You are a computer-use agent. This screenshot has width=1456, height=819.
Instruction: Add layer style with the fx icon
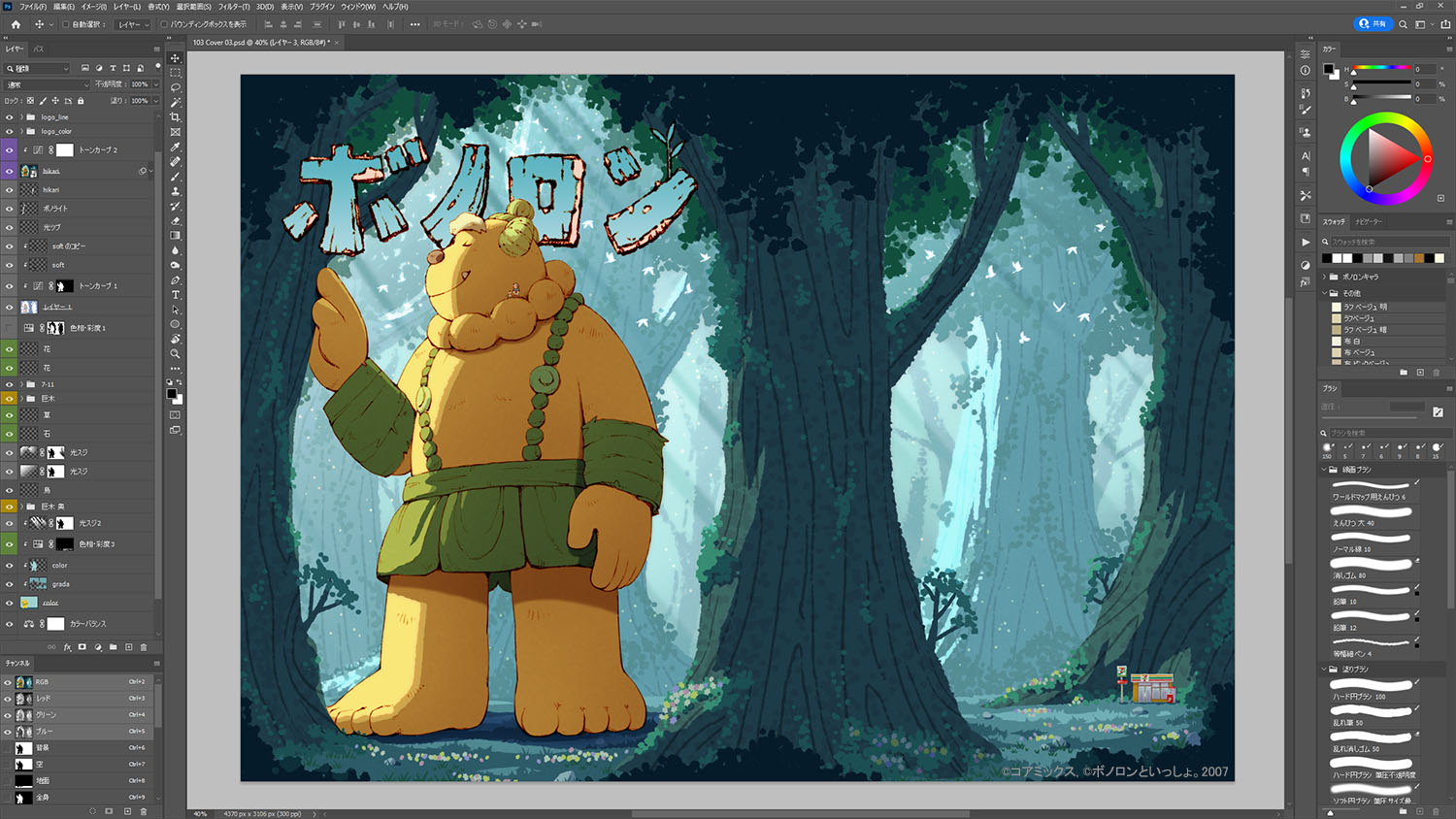(67, 647)
